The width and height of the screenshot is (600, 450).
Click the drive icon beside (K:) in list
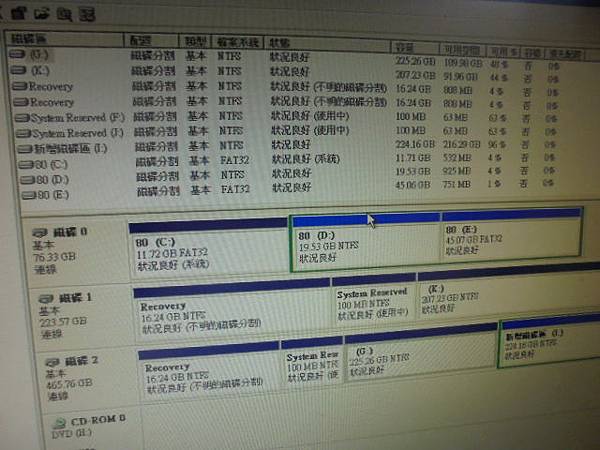pyautogui.click(x=18, y=70)
